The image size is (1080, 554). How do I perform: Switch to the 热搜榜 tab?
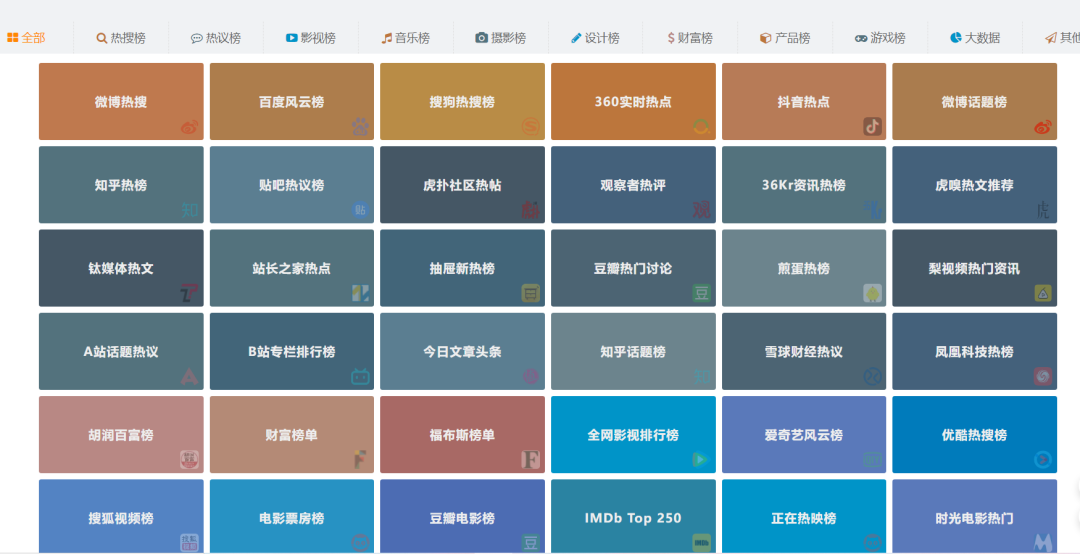[x=121, y=38]
